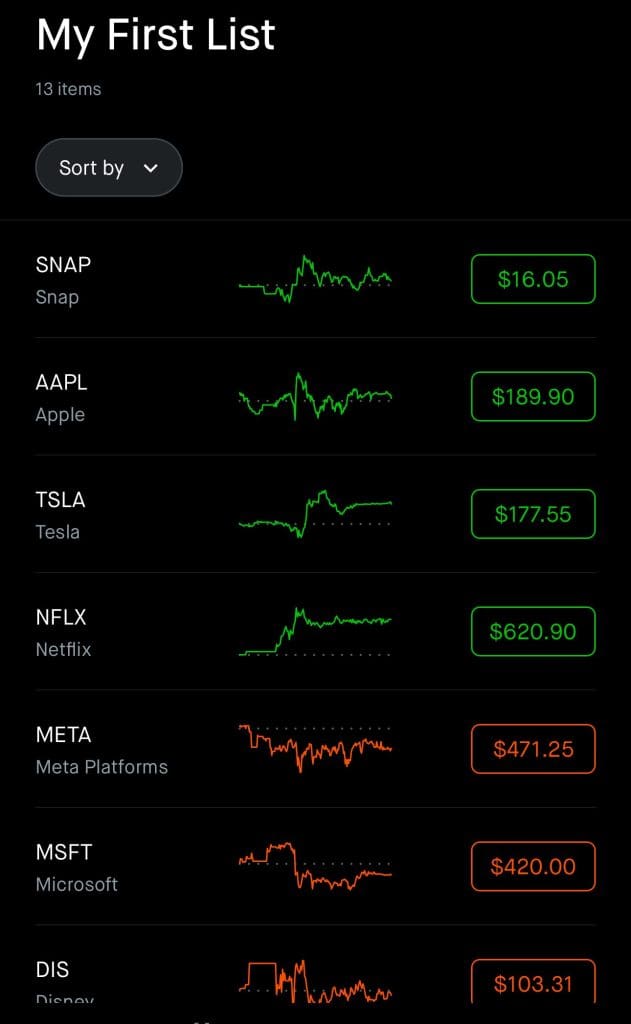The image size is (631, 1024).
Task: Click the SNAP price button showing $16.05
Action: click(x=532, y=279)
